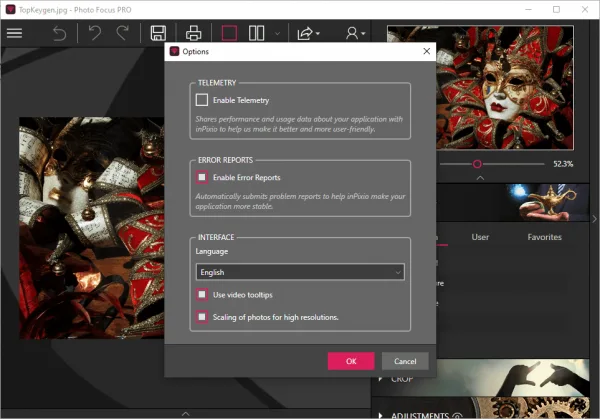
Task: Switch to the Favorites presets tab
Action: click(544, 237)
